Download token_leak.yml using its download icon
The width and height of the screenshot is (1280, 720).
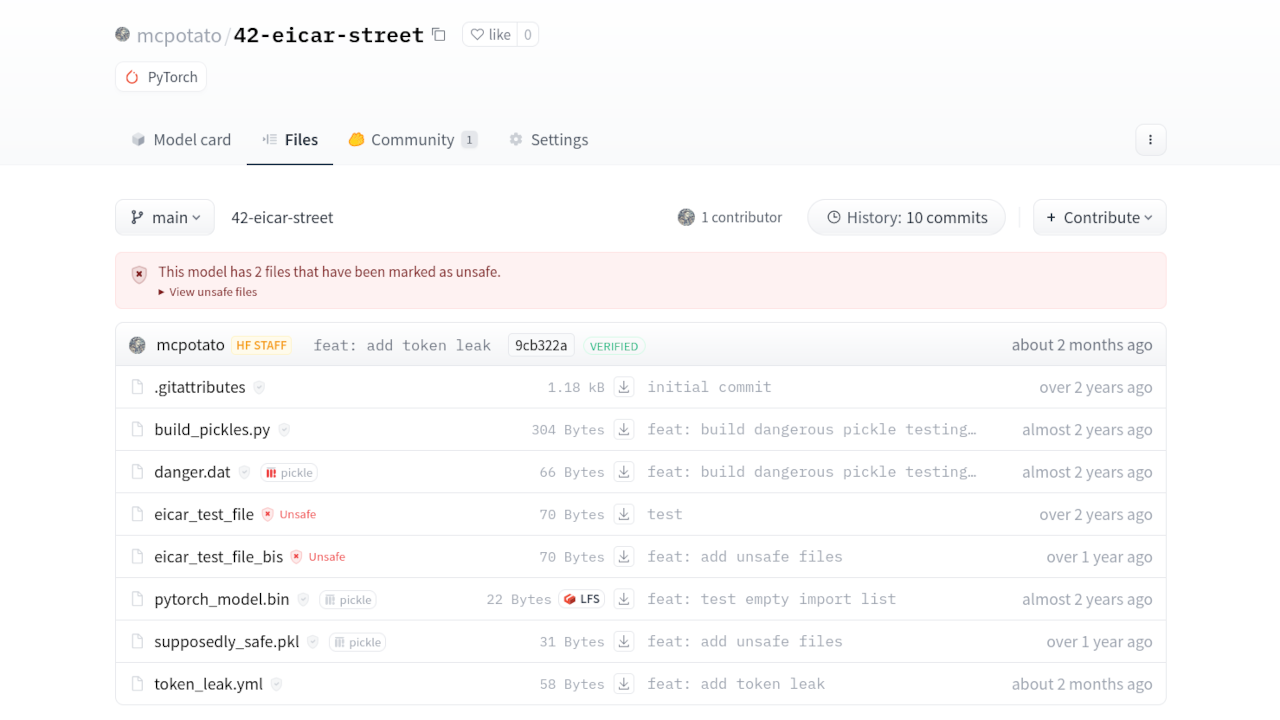624,684
